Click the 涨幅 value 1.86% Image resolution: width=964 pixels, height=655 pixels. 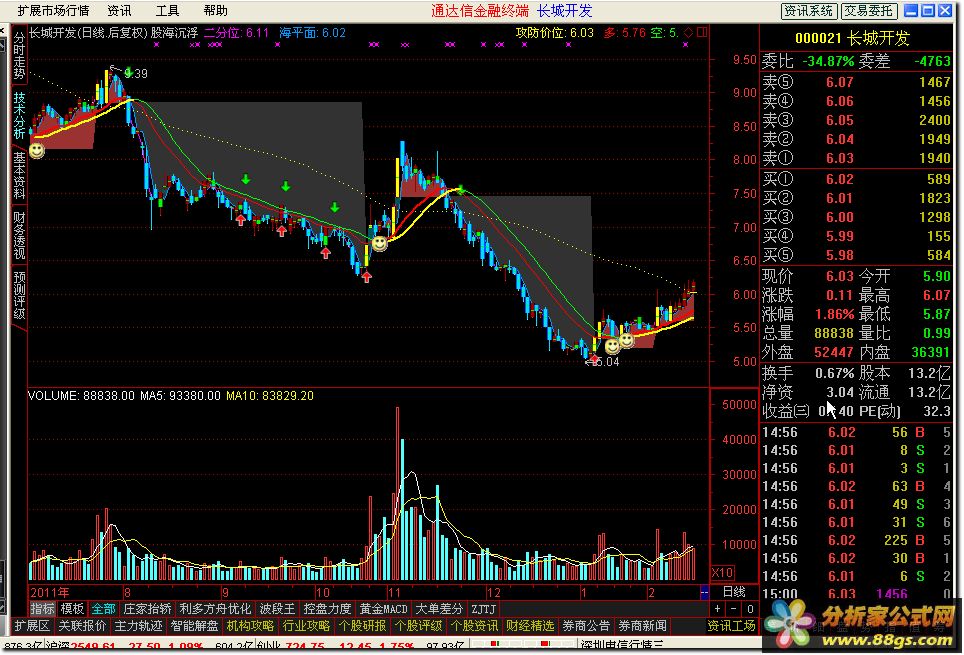[834, 314]
